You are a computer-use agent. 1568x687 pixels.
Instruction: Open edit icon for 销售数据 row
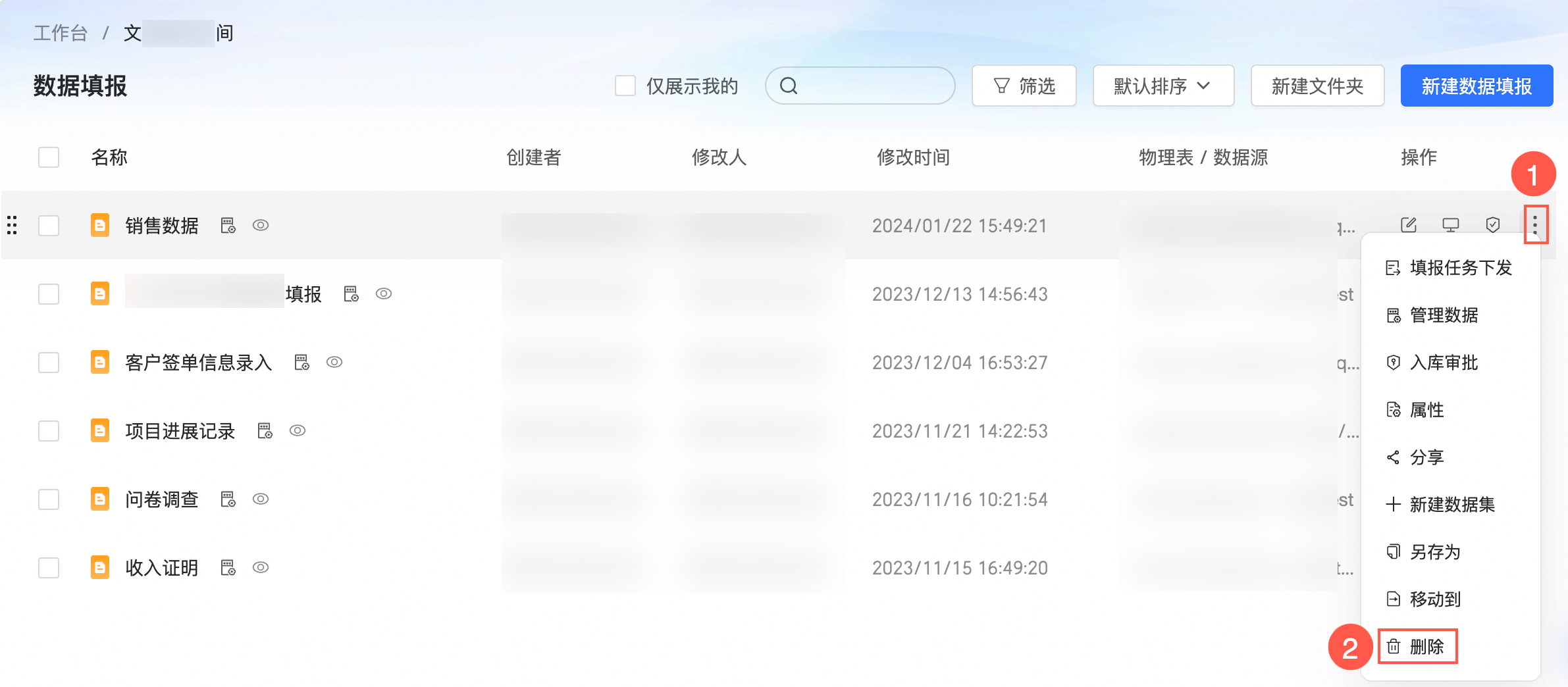(1409, 225)
